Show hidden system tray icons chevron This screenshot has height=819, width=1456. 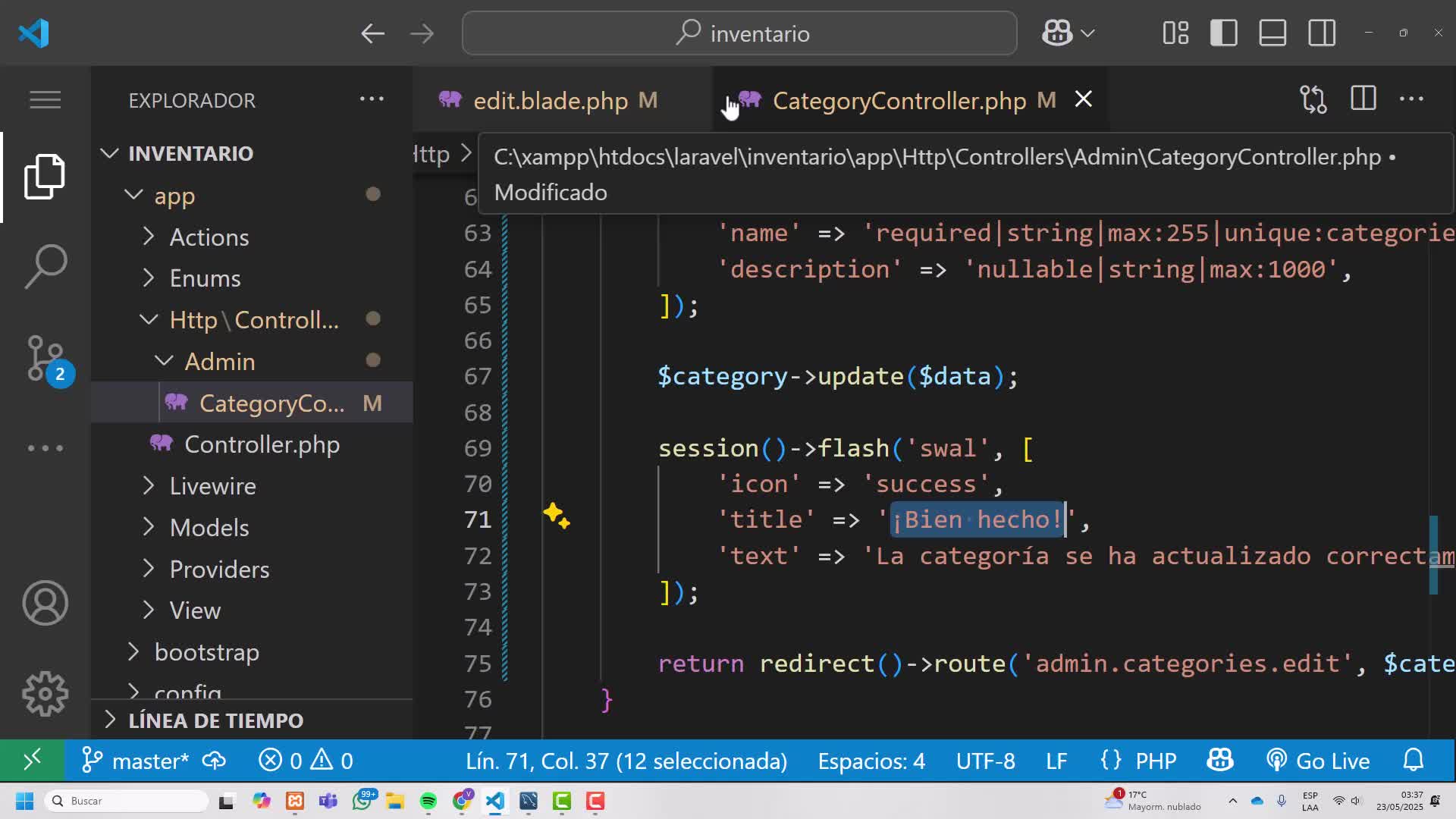[x=1232, y=801]
